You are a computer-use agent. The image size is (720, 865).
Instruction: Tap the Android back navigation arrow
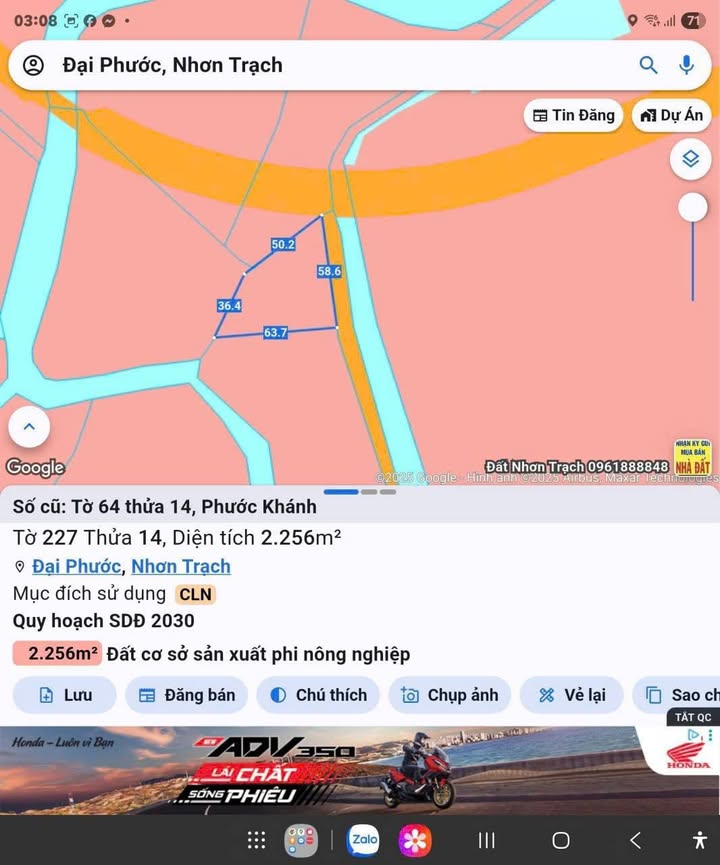[x=635, y=841]
